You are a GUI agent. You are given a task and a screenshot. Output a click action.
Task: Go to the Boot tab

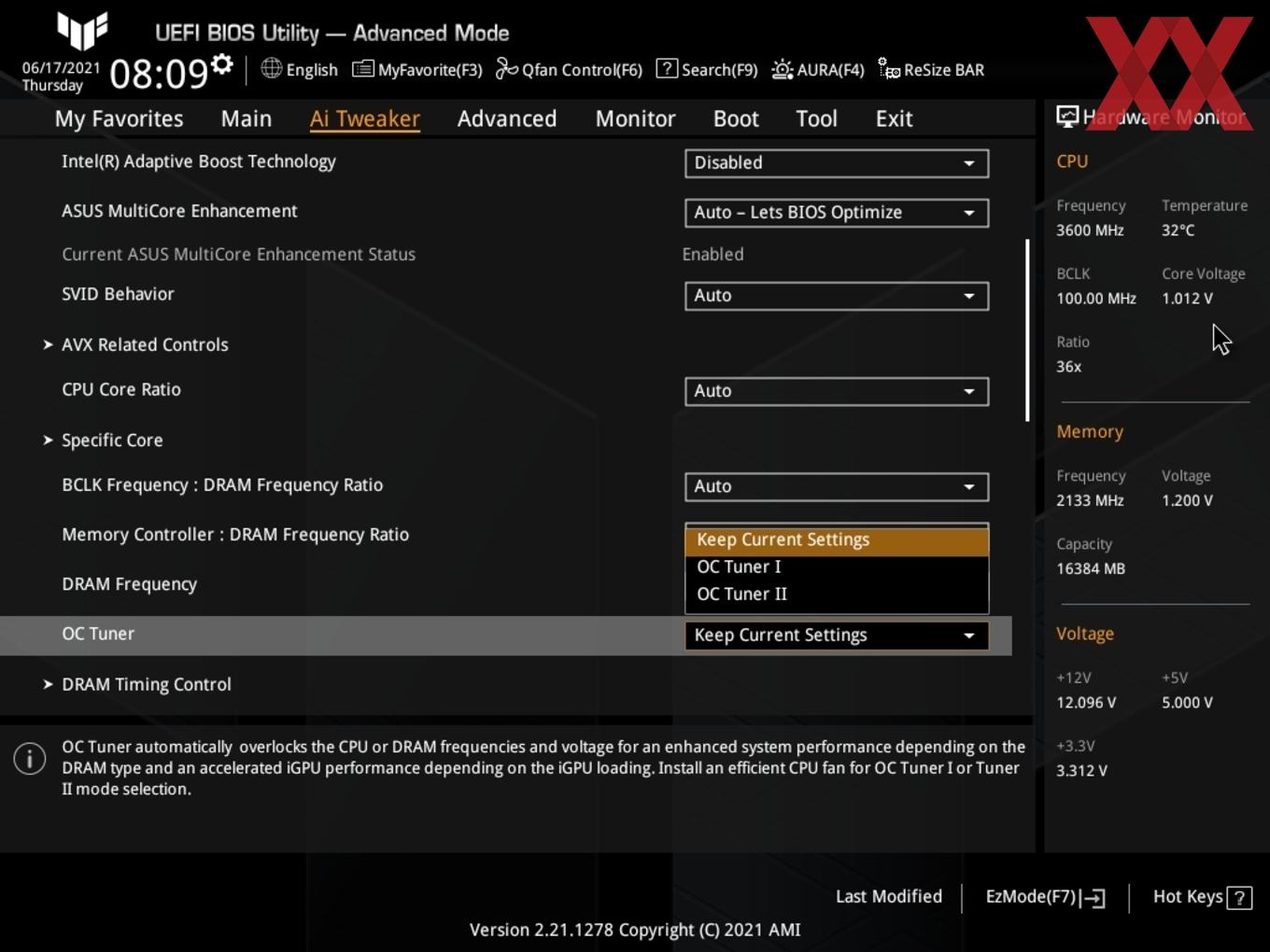(736, 119)
